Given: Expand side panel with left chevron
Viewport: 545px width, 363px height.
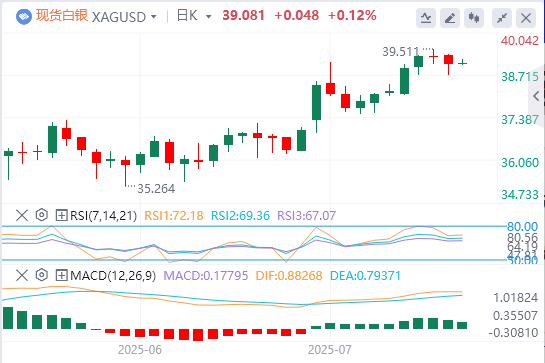Looking at the screenshot, I should coord(536,96).
